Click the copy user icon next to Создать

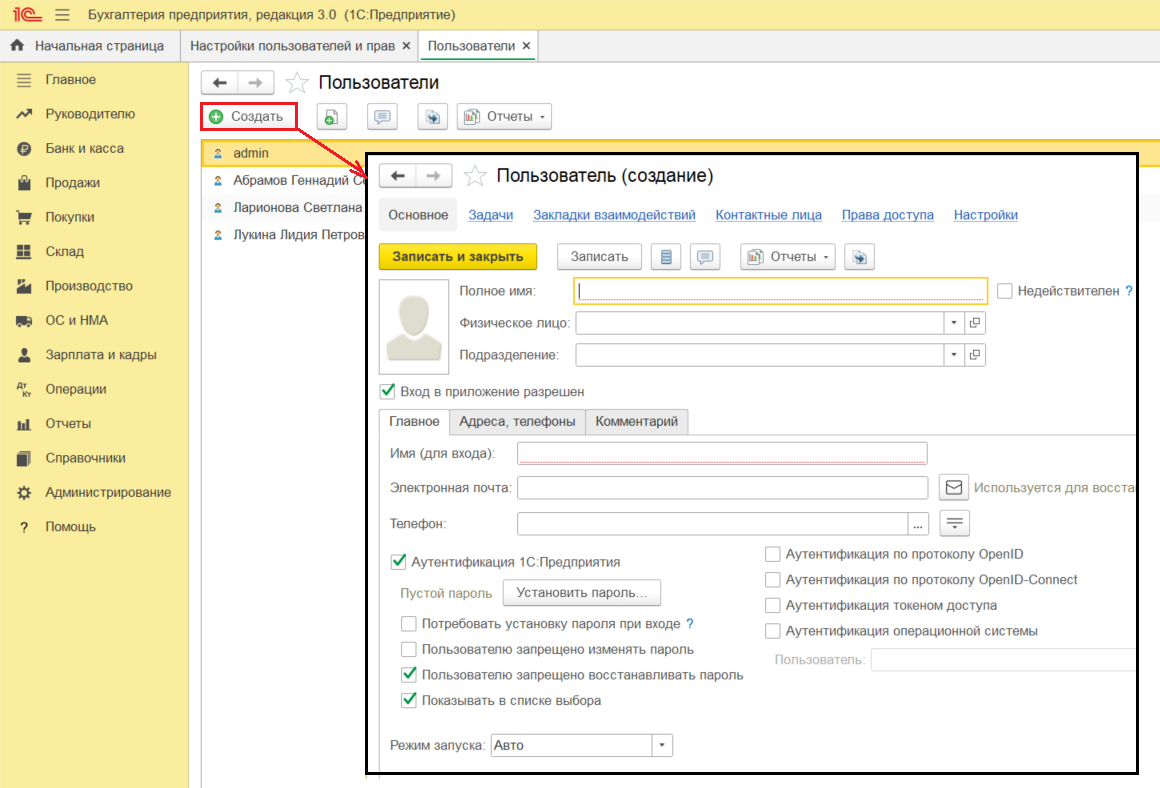pyautogui.click(x=332, y=117)
